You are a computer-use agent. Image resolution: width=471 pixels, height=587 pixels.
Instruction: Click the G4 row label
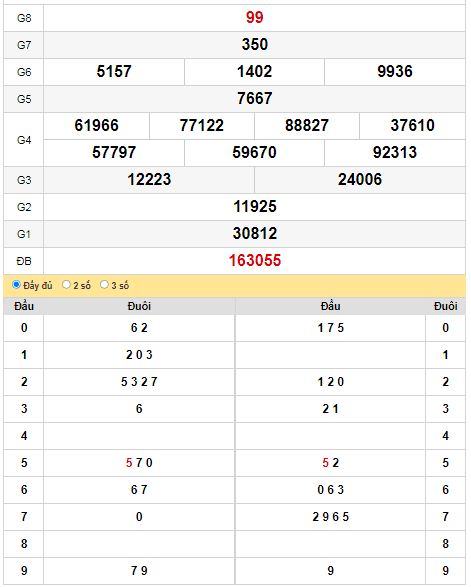[24, 140]
